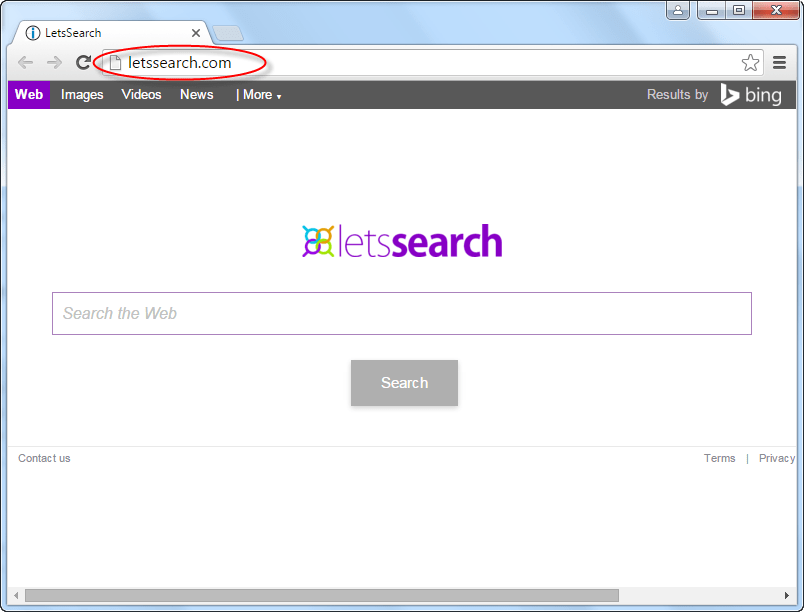
Task: Click the page icon in the address bar
Action: 115,63
